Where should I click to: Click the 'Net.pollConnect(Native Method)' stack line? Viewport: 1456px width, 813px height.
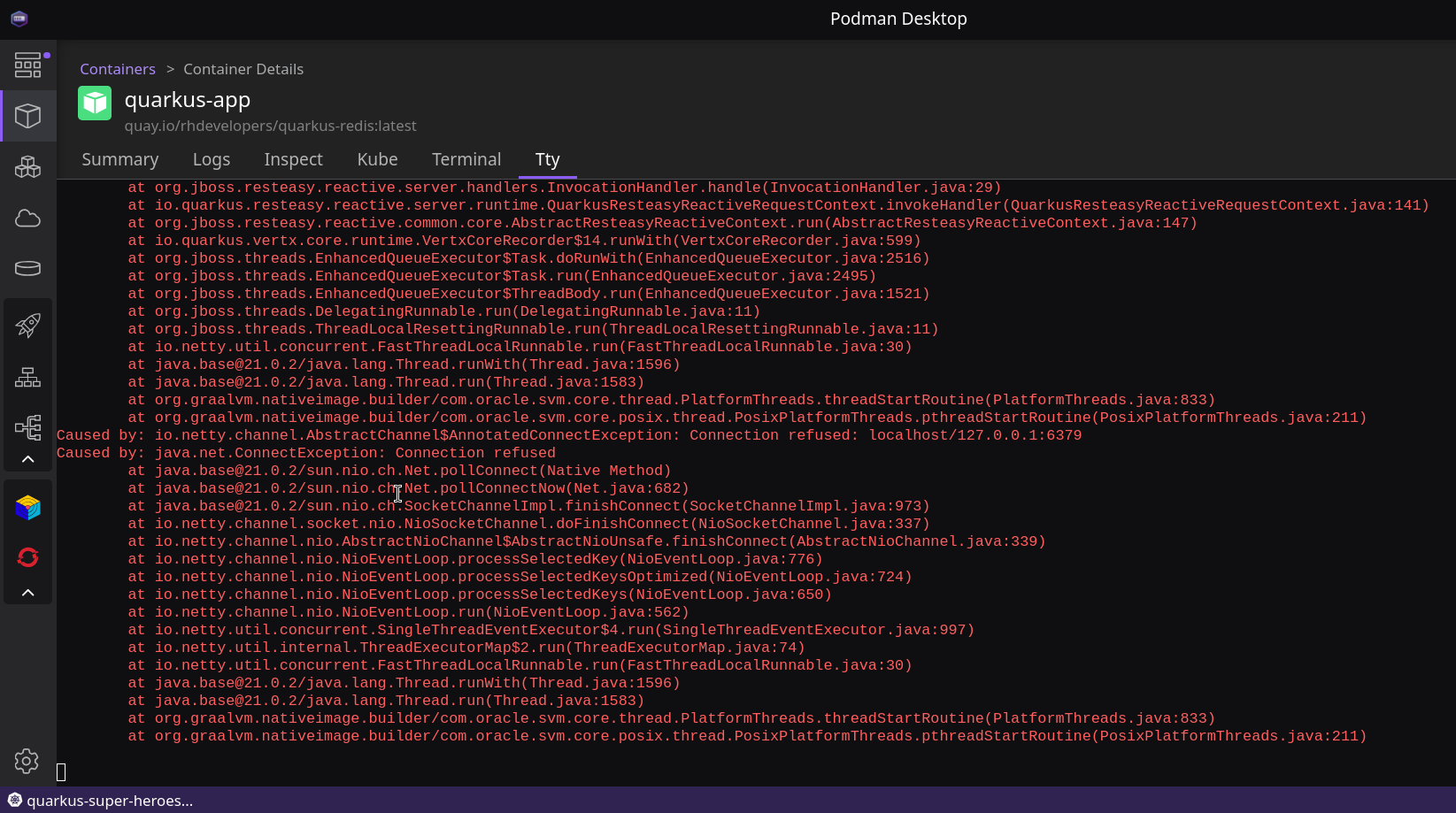399,471
